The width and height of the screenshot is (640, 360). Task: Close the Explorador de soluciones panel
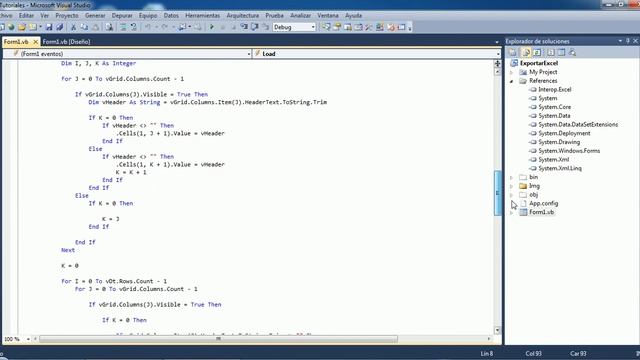click(x=636, y=41)
